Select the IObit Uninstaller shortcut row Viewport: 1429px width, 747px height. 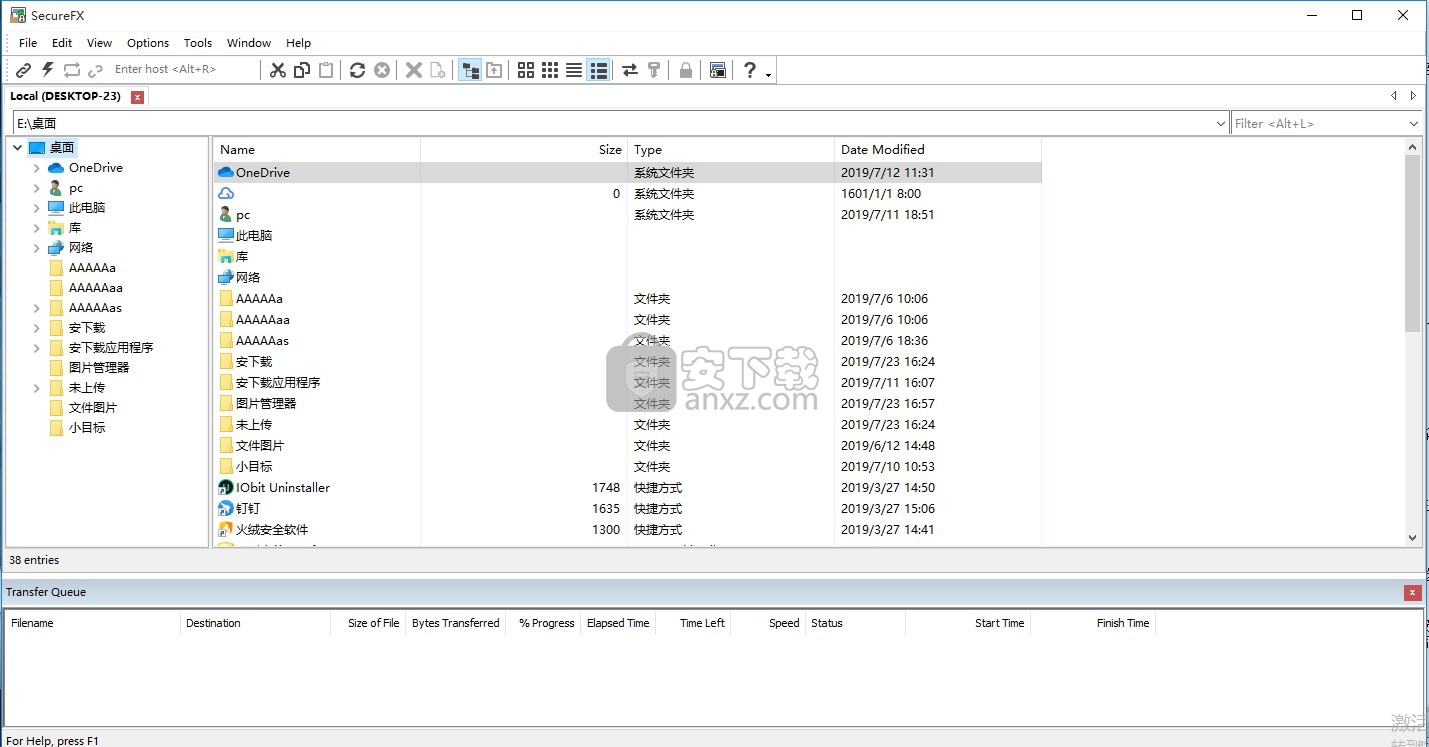tap(627, 487)
